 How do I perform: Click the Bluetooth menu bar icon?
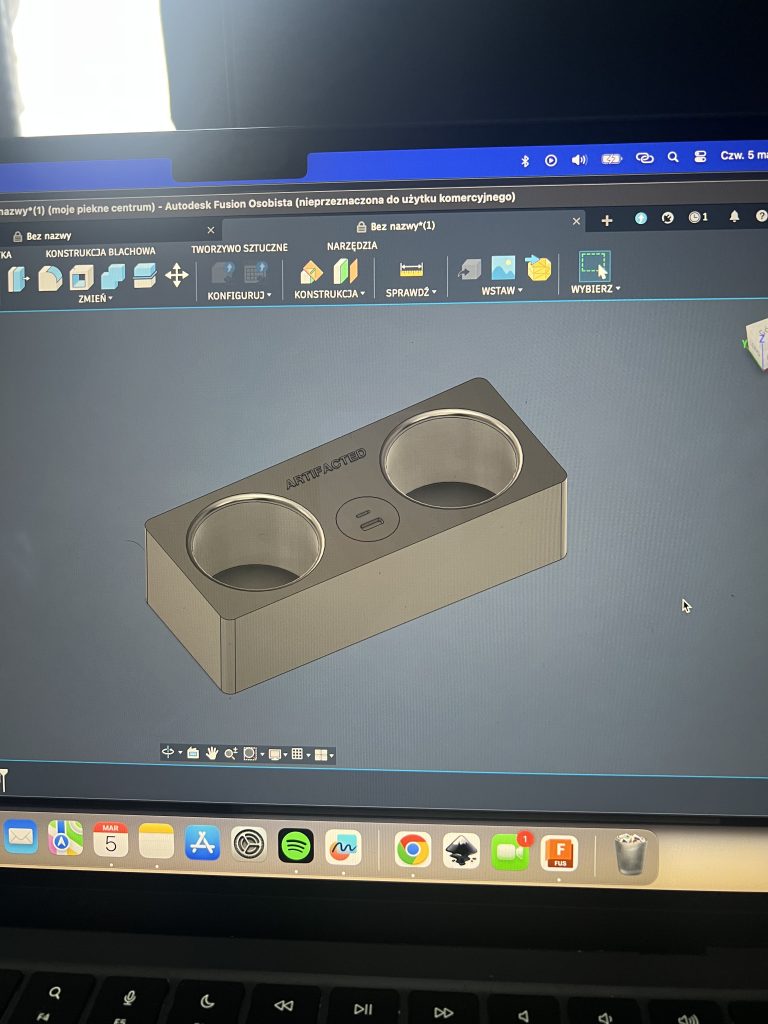click(525, 161)
